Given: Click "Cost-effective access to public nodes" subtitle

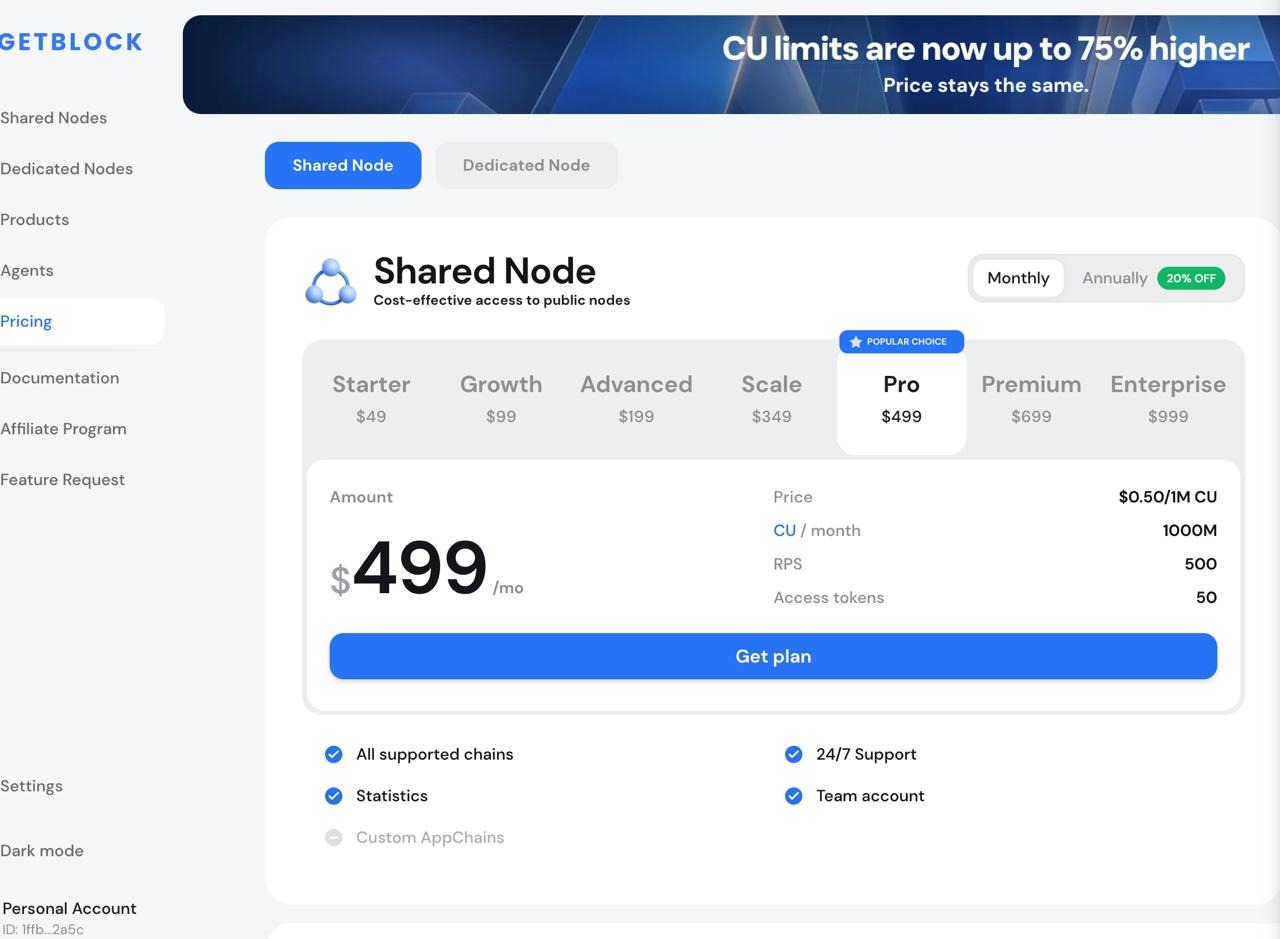Looking at the screenshot, I should point(502,300).
